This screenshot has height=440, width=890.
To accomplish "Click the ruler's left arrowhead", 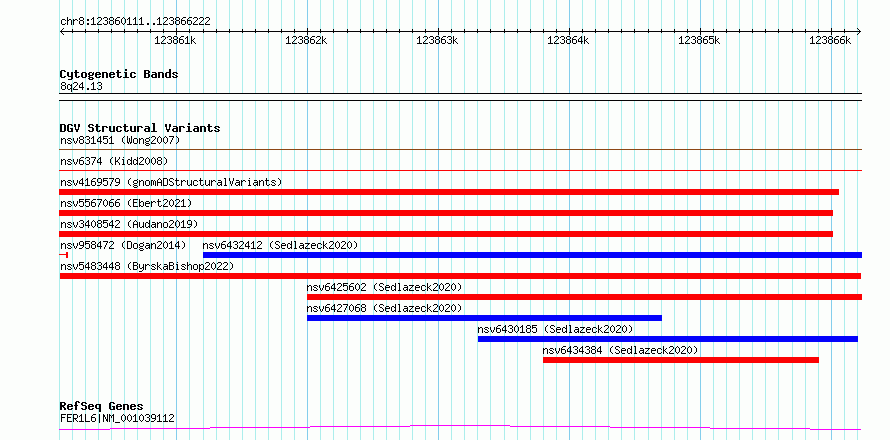I will (62, 31).
